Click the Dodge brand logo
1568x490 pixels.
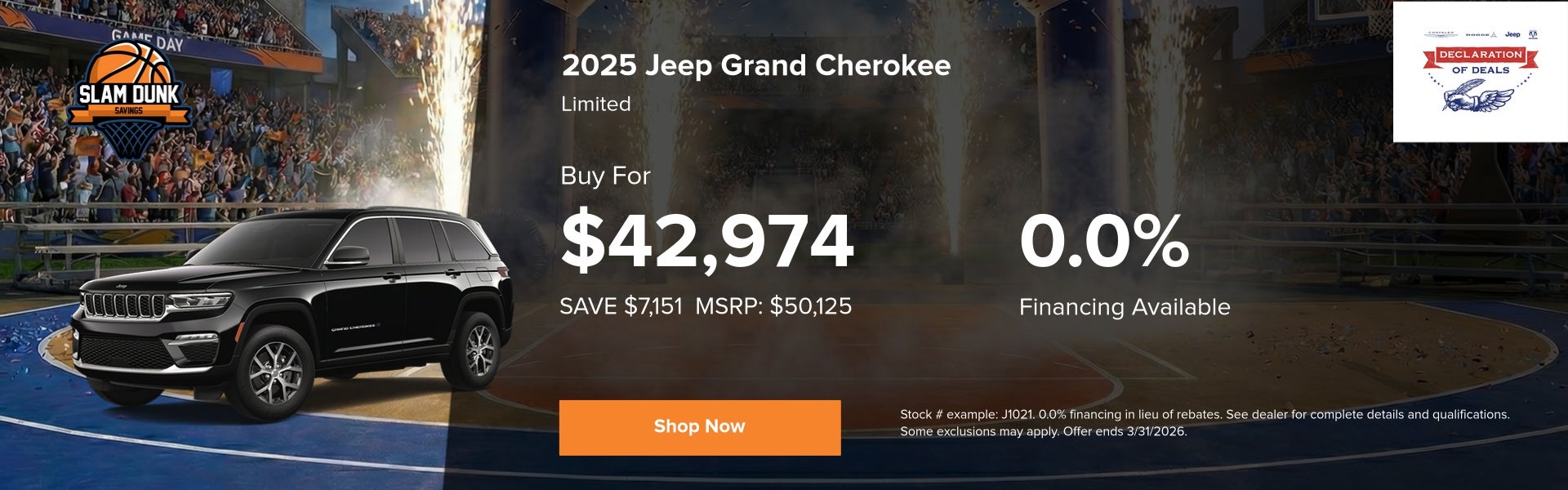pos(1480,35)
